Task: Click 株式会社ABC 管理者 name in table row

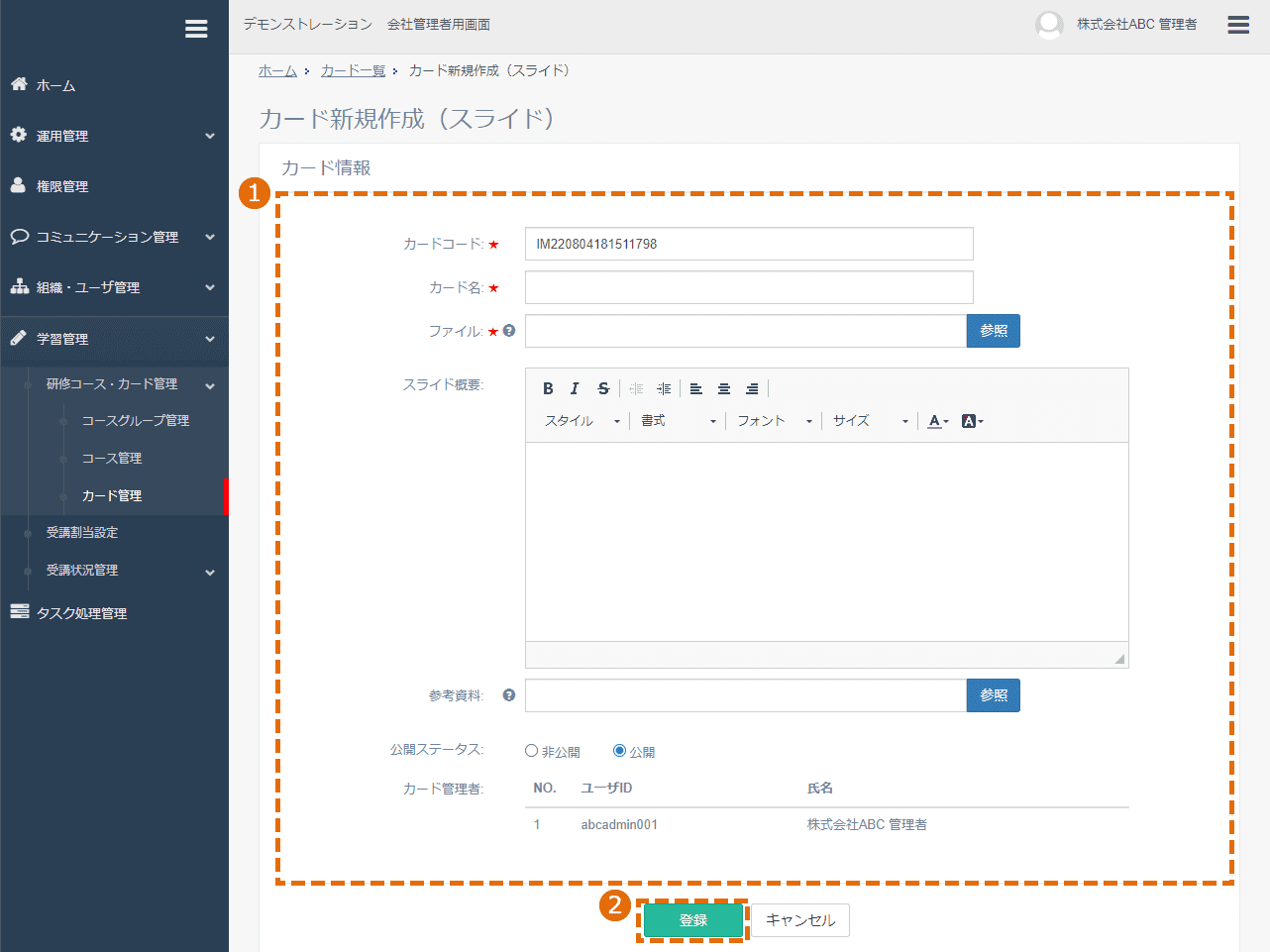Action: (x=867, y=824)
